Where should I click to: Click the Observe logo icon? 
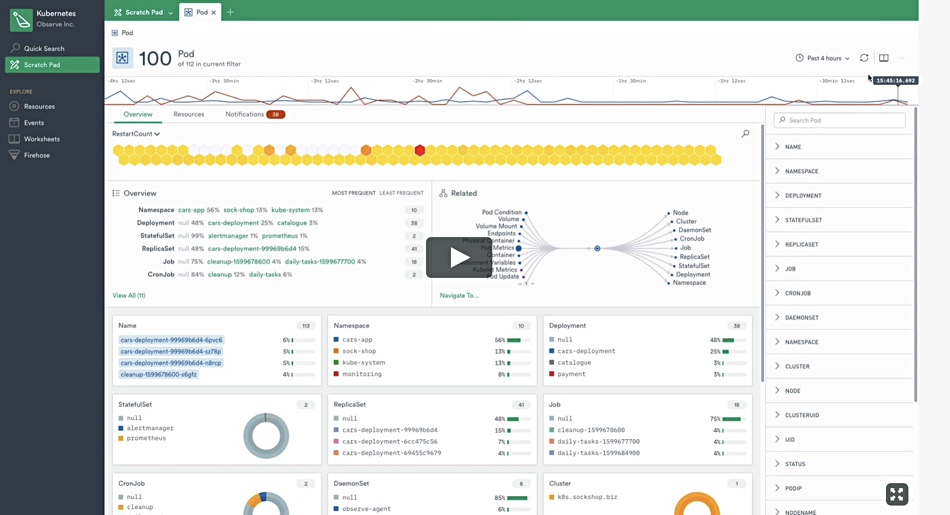(x=21, y=19)
